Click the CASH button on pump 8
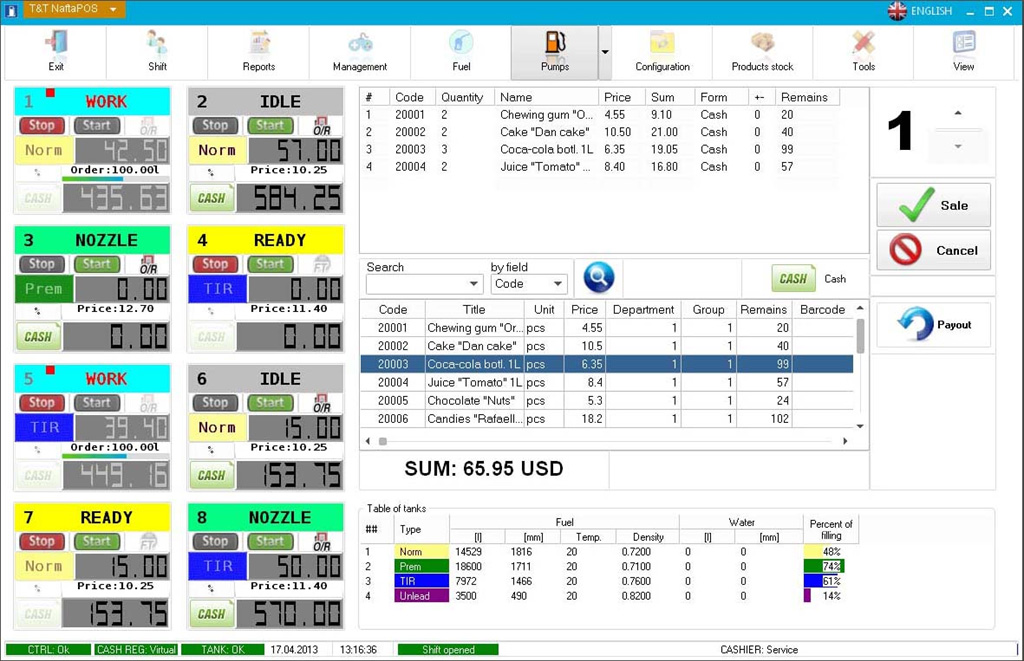 [x=211, y=614]
